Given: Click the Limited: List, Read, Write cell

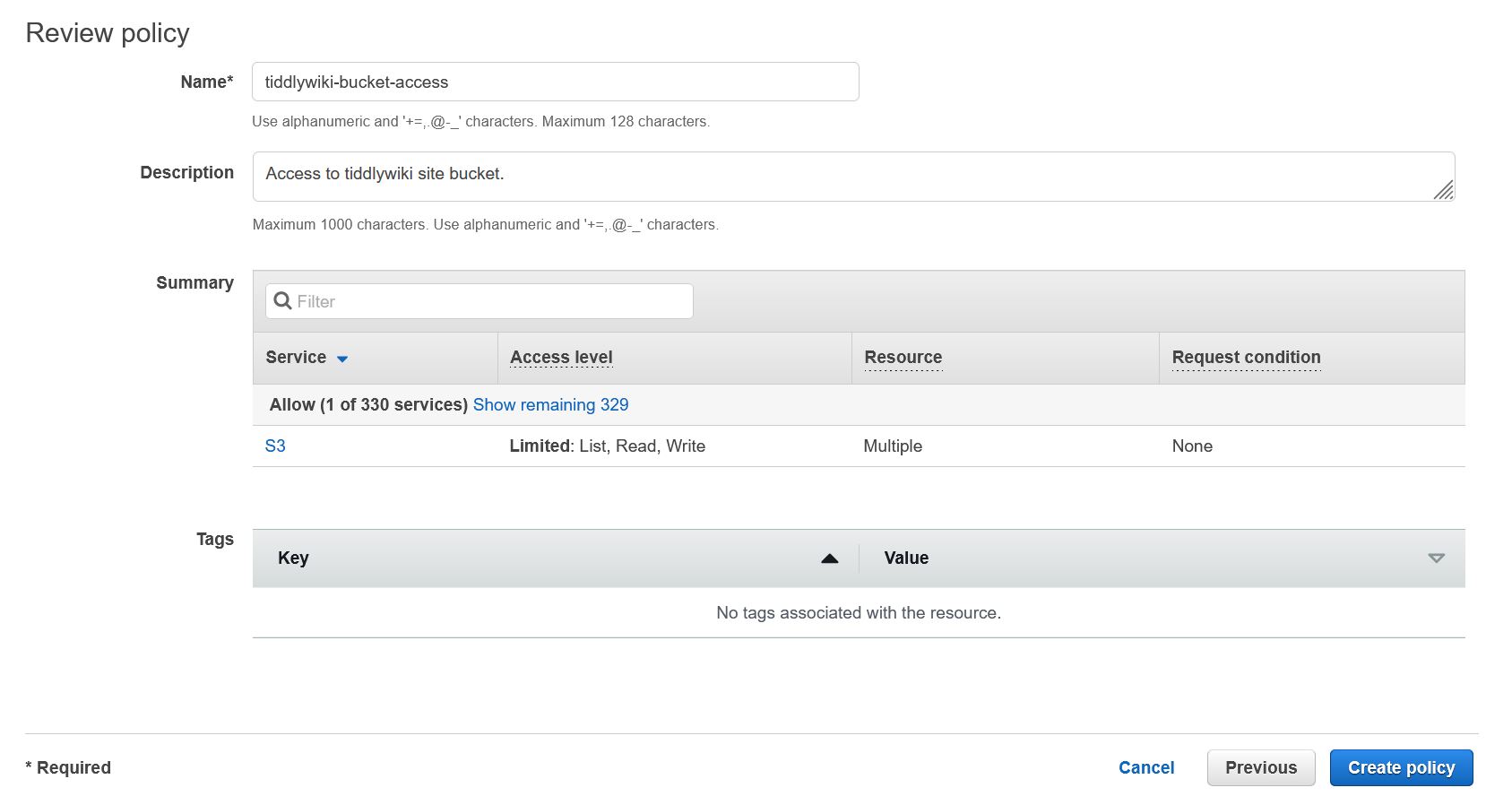Looking at the screenshot, I should coord(607,446).
